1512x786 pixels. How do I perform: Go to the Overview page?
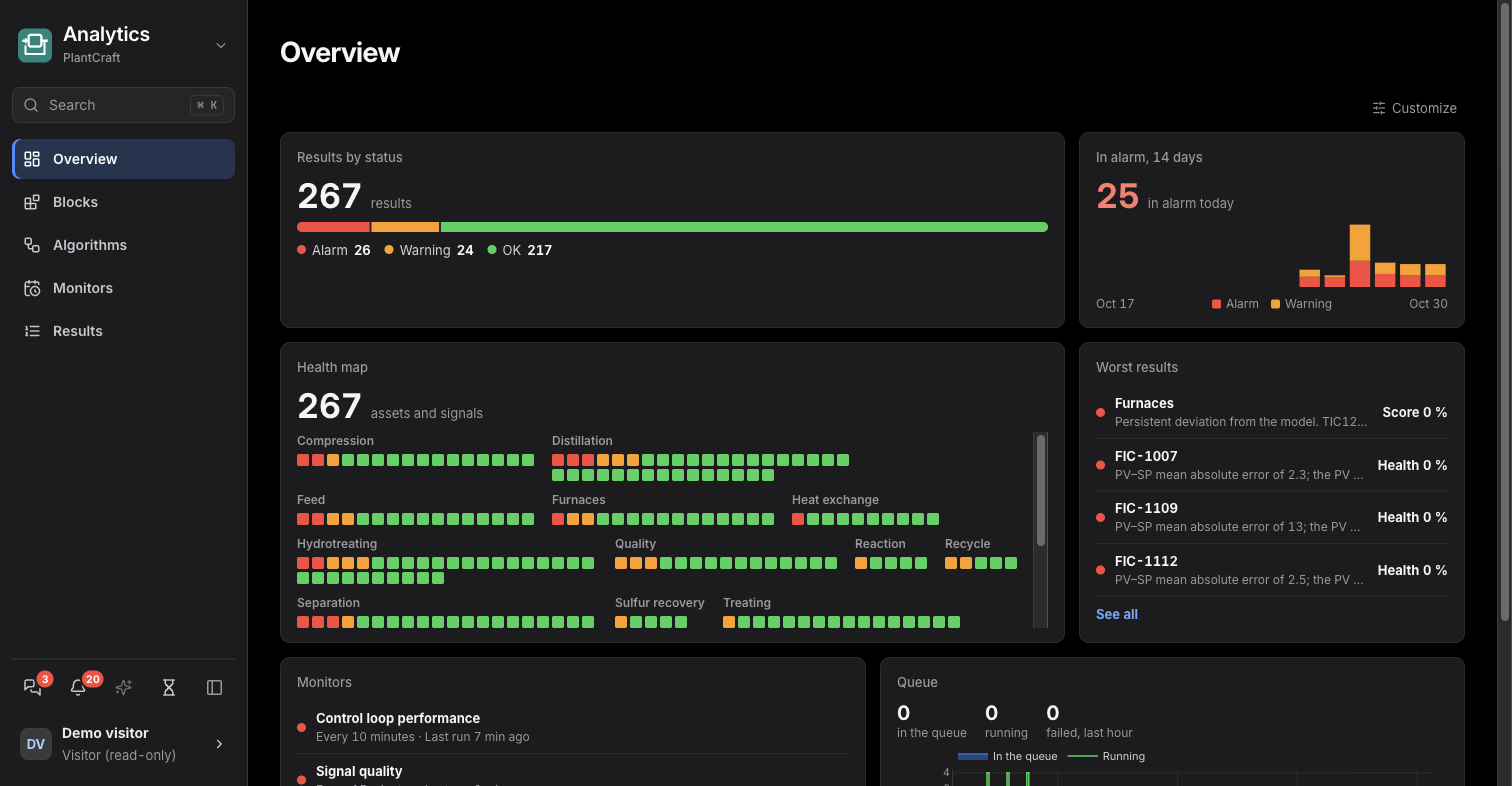(124, 159)
